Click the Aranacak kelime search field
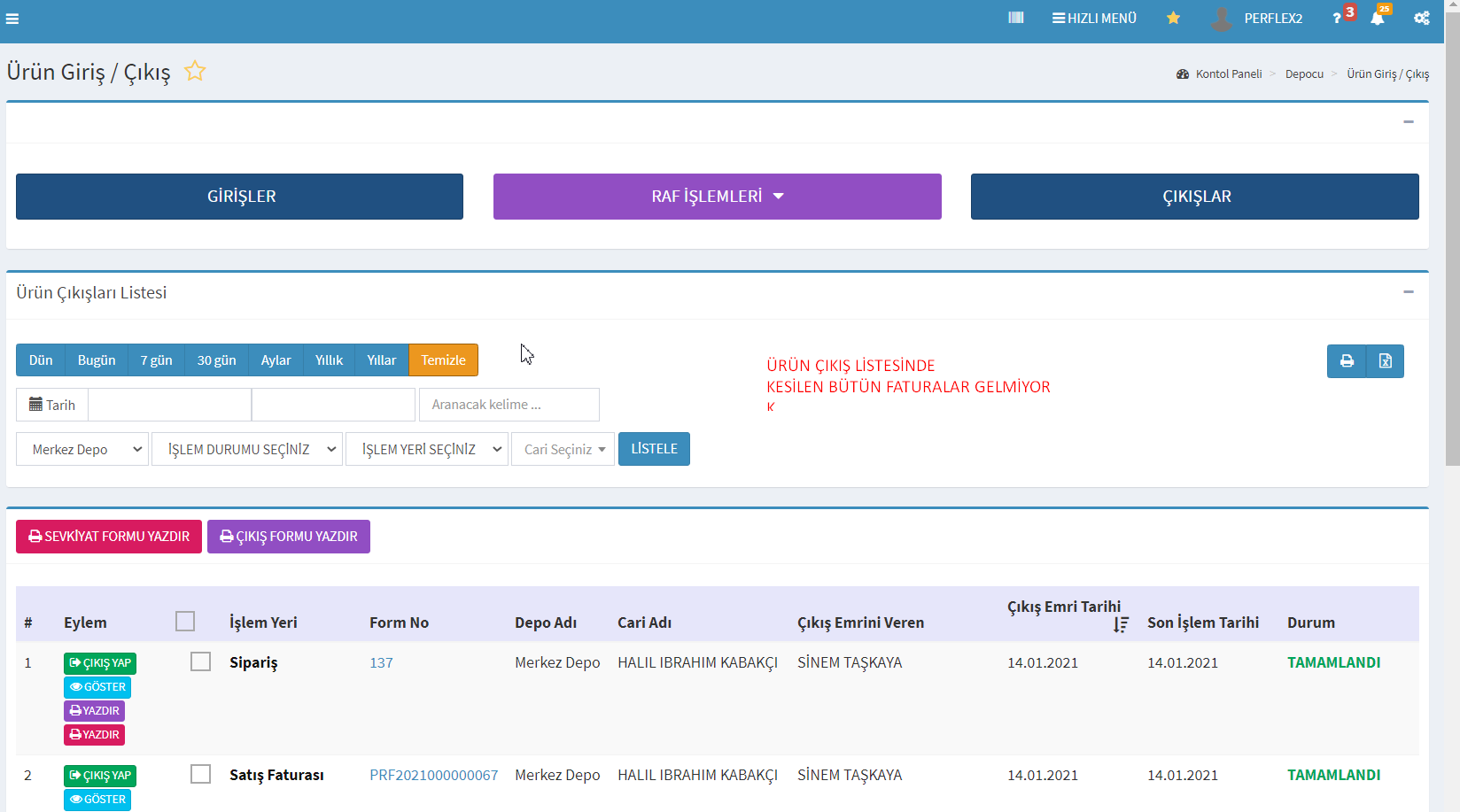Image resolution: width=1460 pixels, height=812 pixels. point(509,405)
